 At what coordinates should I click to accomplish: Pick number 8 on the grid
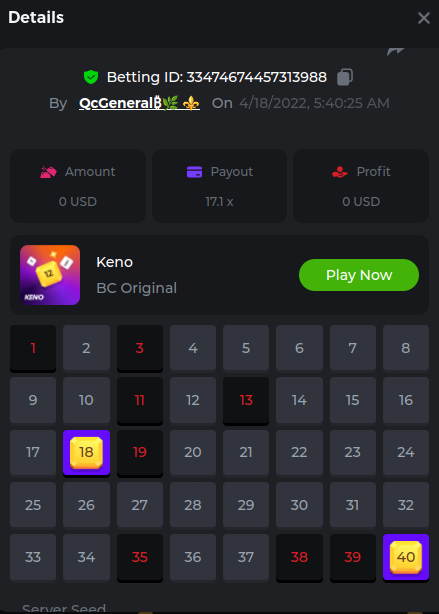click(406, 348)
